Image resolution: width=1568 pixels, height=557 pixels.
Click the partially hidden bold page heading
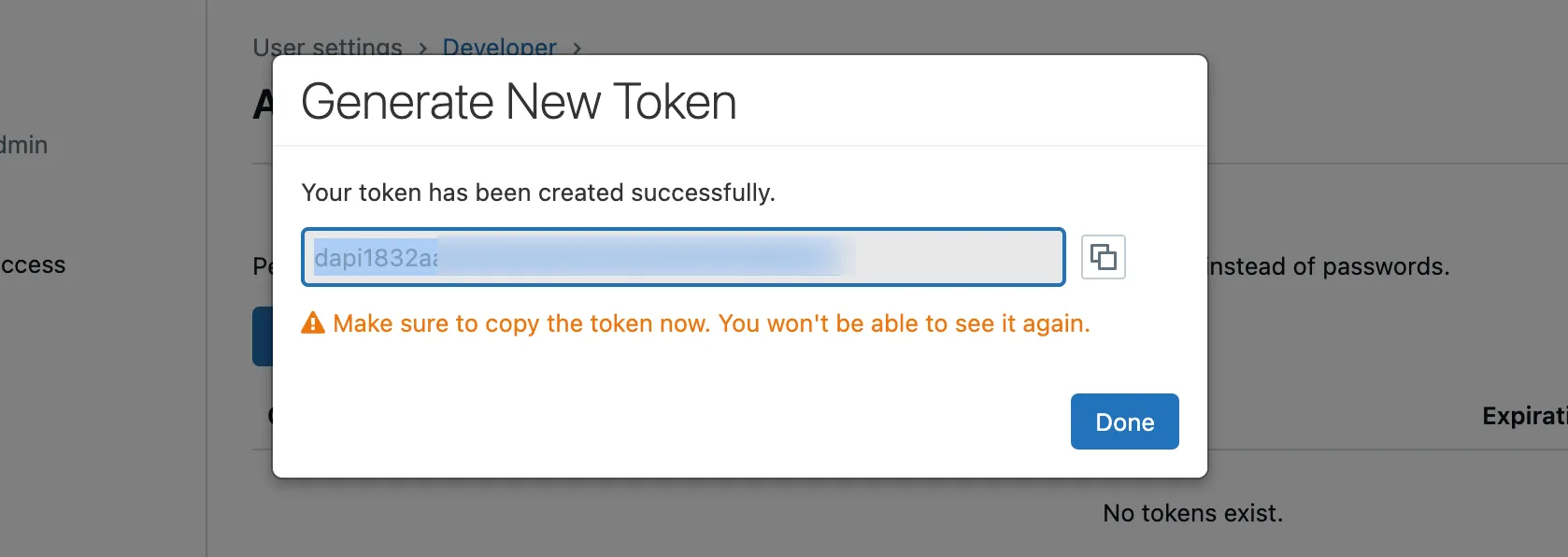pyautogui.click(x=263, y=105)
